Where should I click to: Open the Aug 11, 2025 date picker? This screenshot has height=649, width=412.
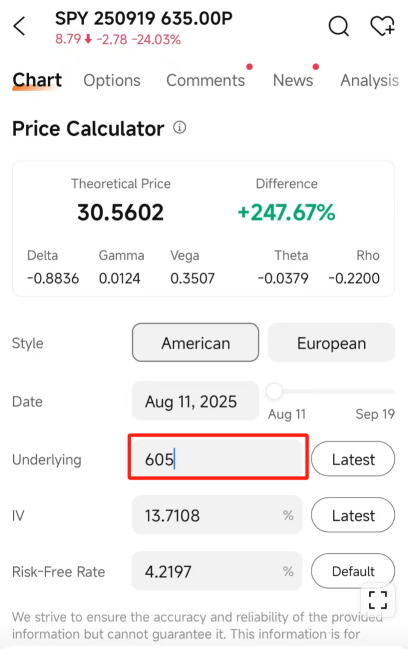click(x=195, y=401)
